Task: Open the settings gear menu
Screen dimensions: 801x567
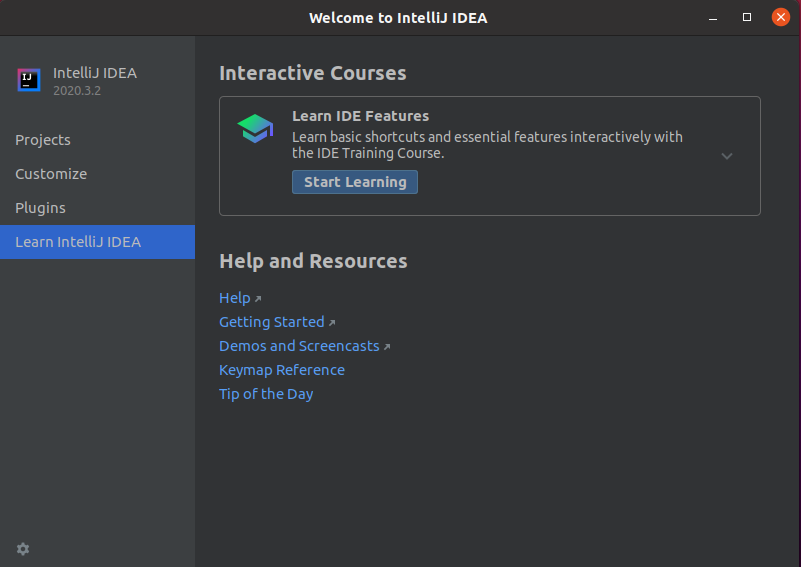Action: click(23, 549)
